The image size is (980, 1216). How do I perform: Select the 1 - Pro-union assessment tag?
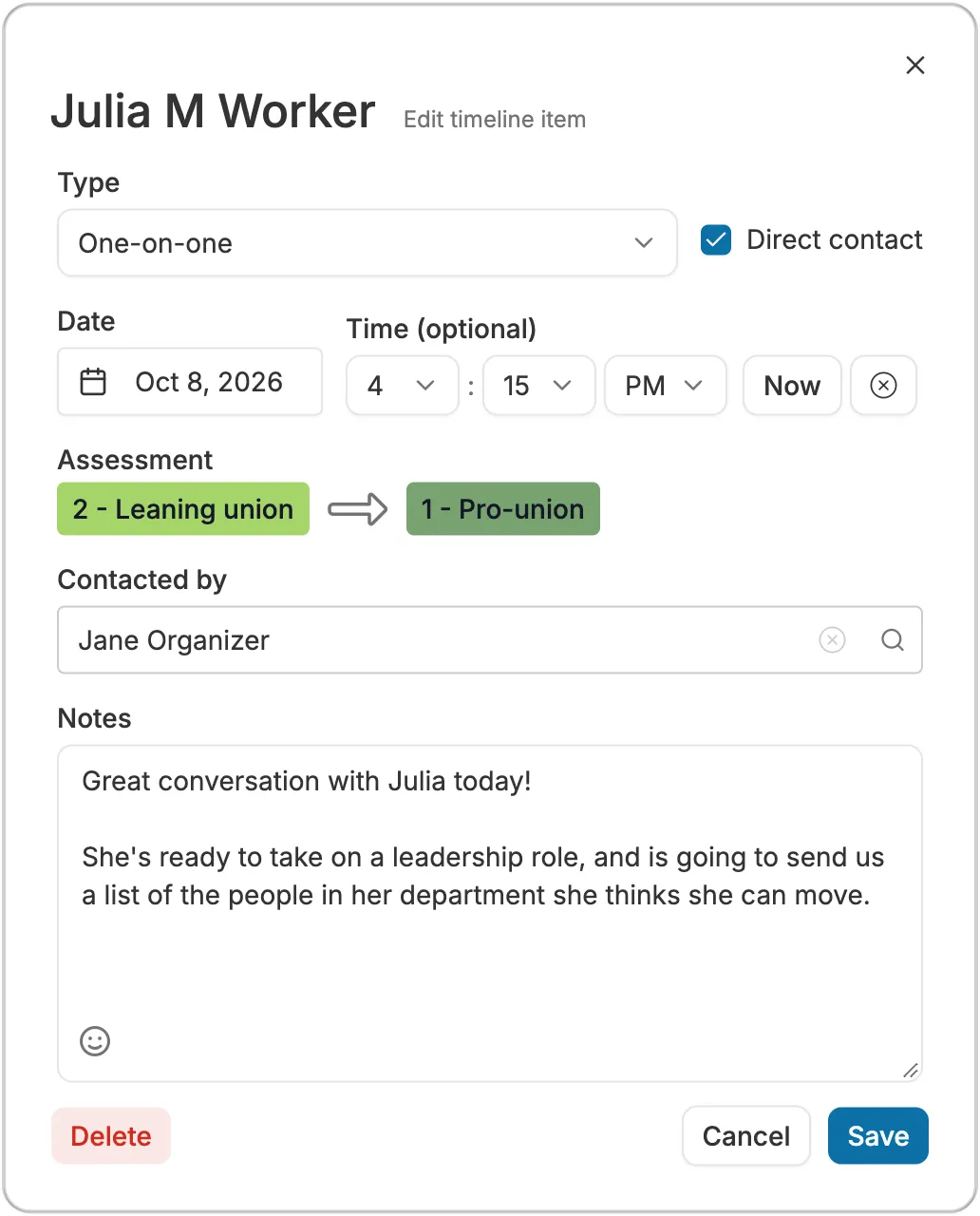click(x=503, y=509)
